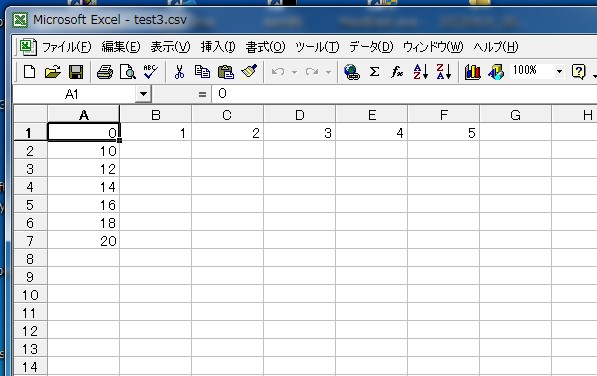Viewport: 597px width, 376px height.
Task: Click the Excel icon in the title bar
Action: [x=20, y=20]
